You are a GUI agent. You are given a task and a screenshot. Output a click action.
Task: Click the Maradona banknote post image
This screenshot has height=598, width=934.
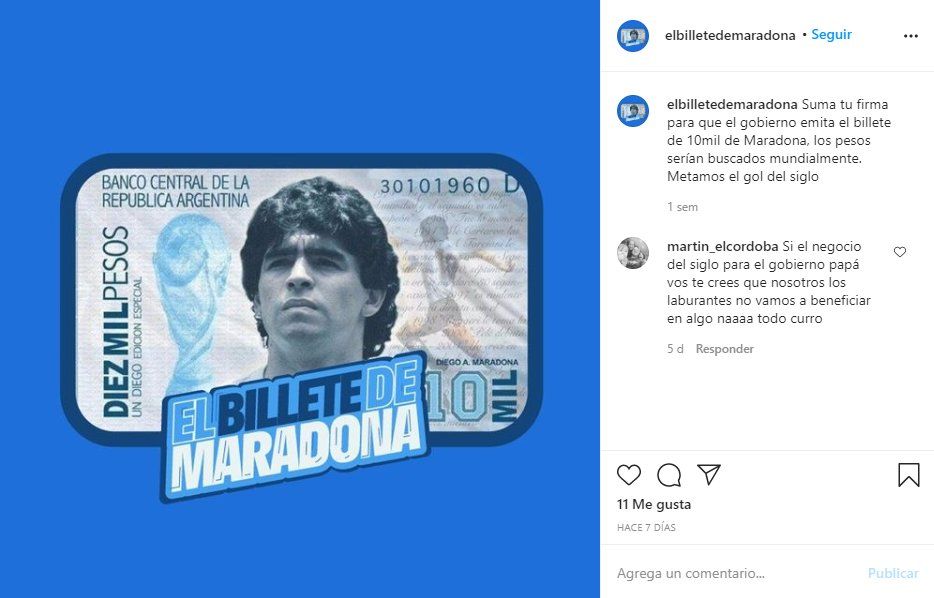point(300,299)
